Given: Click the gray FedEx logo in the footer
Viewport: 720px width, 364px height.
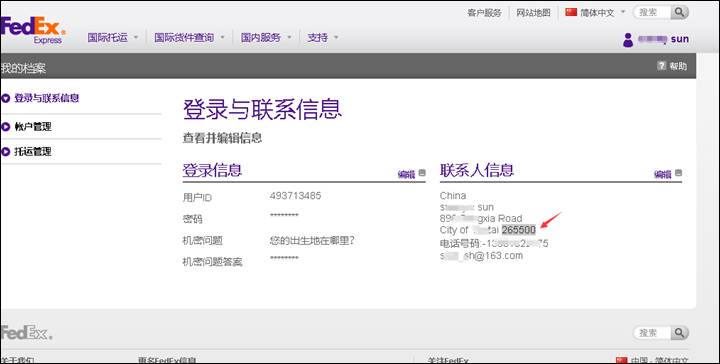Looking at the screenshot, I should point(27,332).
